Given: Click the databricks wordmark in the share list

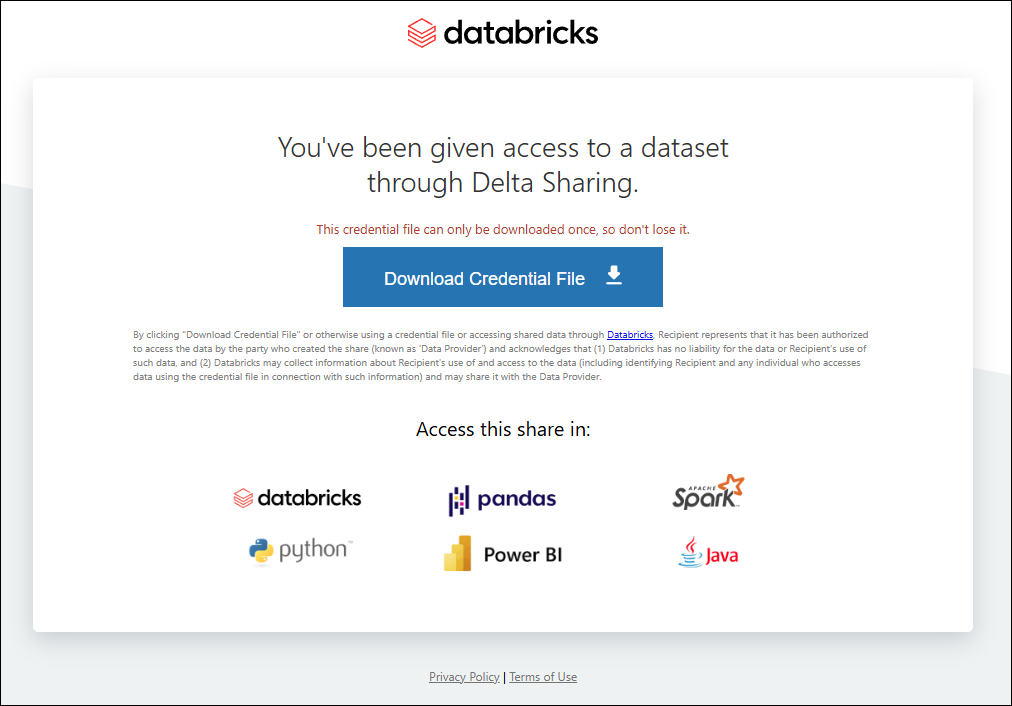Looking at the screenshot, I should (x=309, y=498).
